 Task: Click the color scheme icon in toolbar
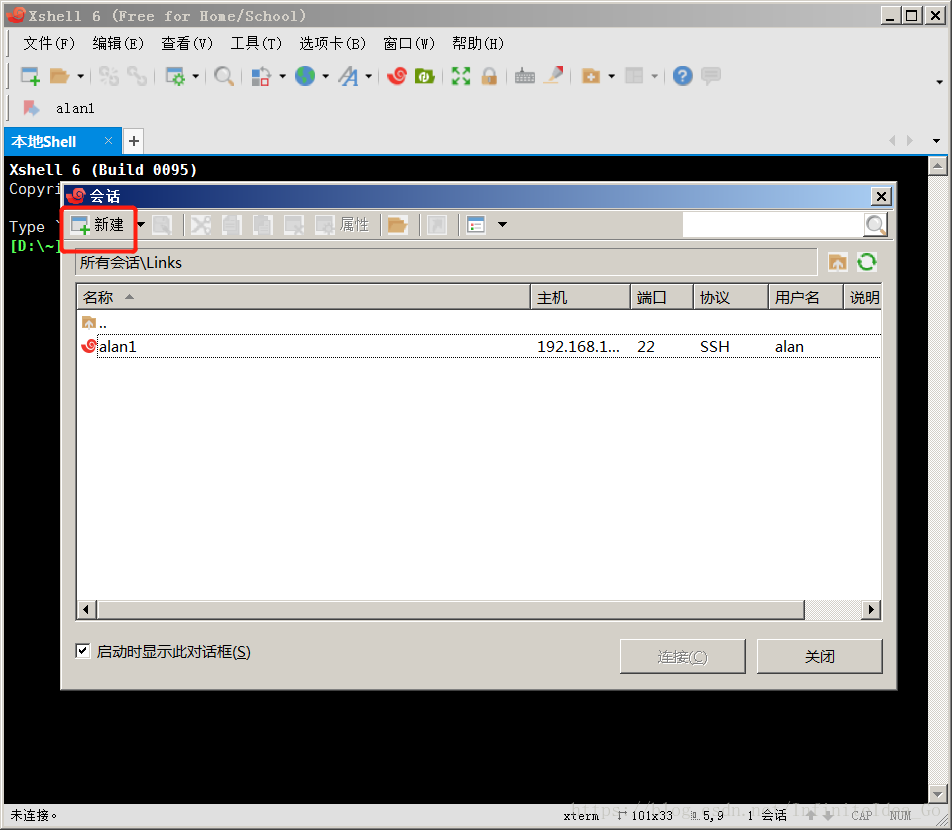[x=260, y=76]
